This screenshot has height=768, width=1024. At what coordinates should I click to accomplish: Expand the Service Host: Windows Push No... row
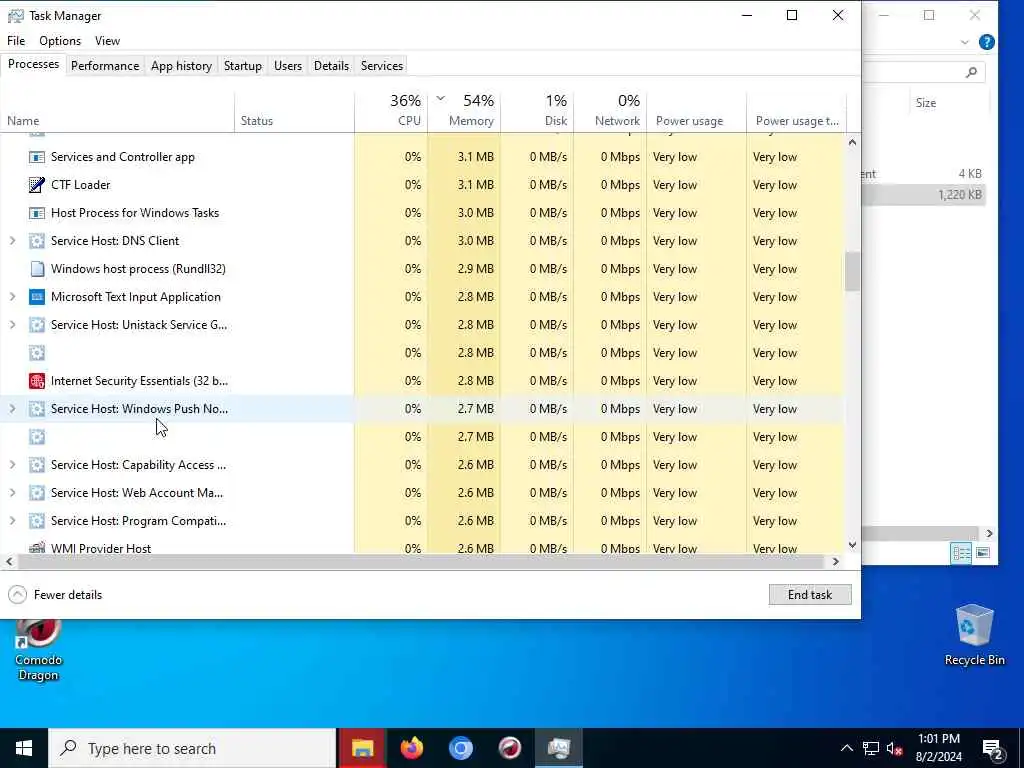(x=12, y=409)
